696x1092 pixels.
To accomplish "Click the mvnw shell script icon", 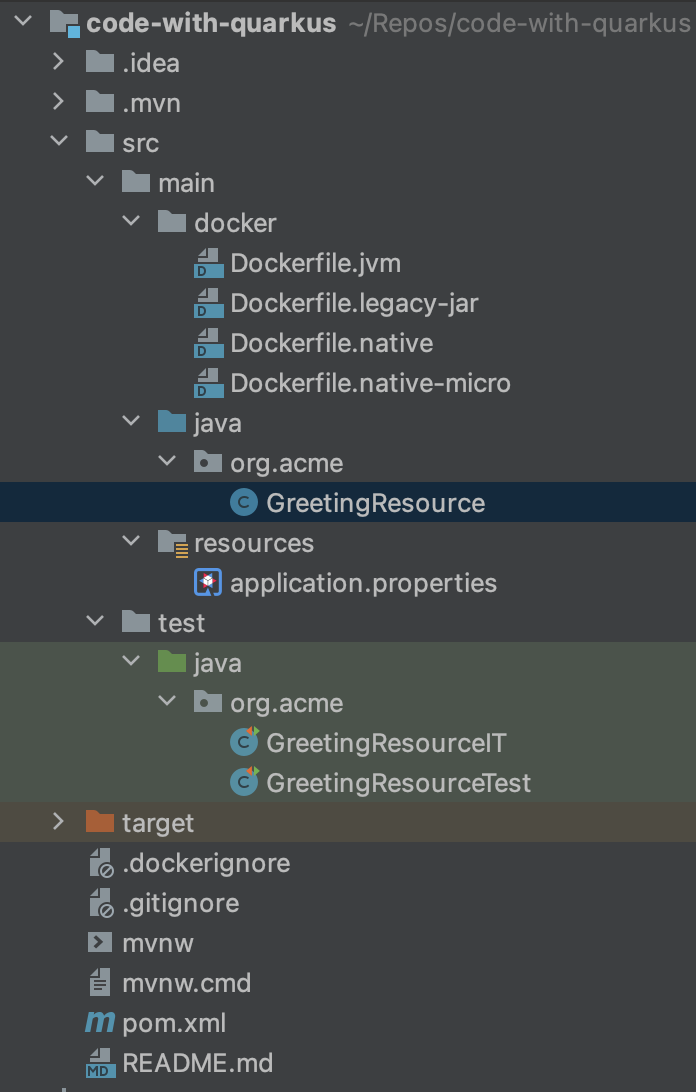I will pyautogui.click(x=100, y=942).
